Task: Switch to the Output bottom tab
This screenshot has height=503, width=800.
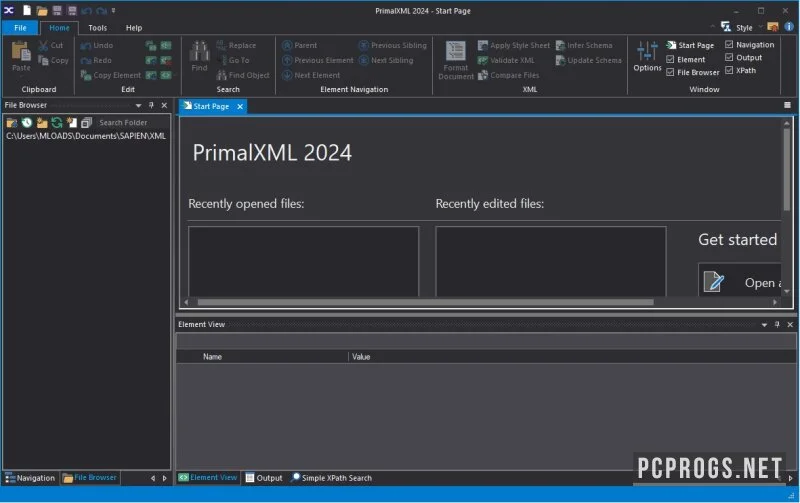Action: coord(264,478)
